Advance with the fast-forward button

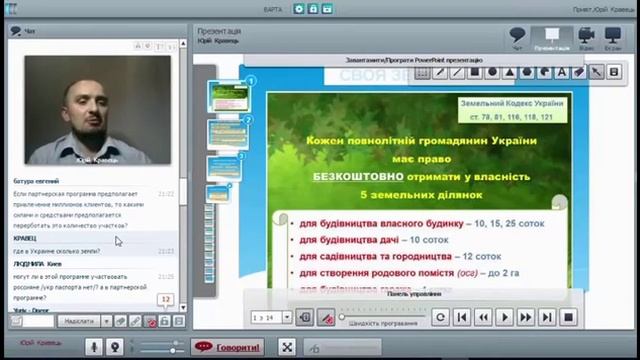(526, 317)
